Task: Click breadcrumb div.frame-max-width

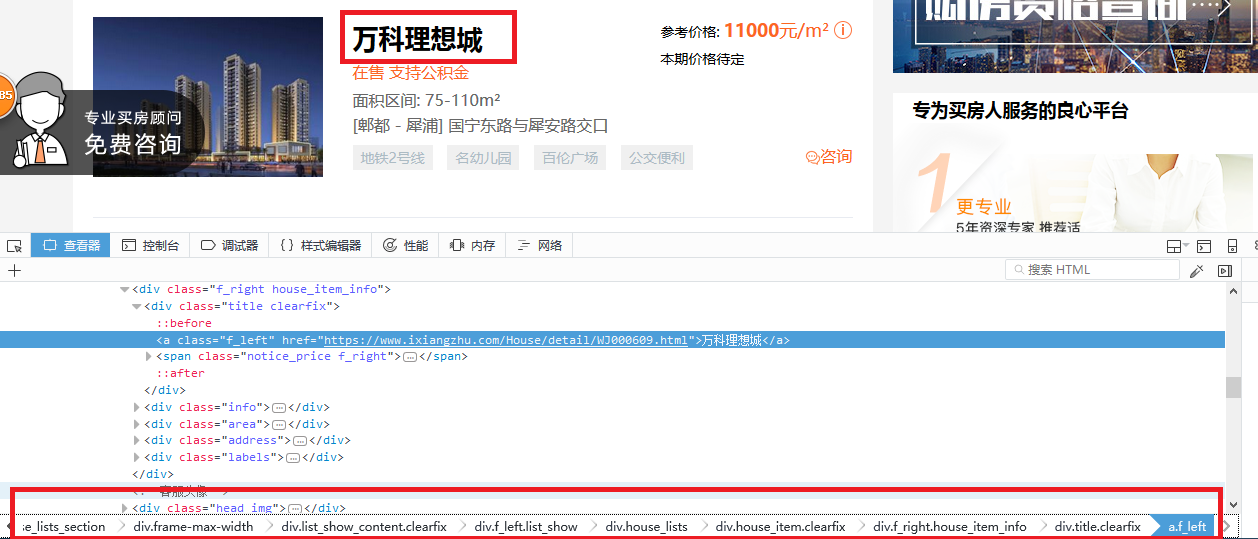Action: pyautogui.click(x=193, y=526)
